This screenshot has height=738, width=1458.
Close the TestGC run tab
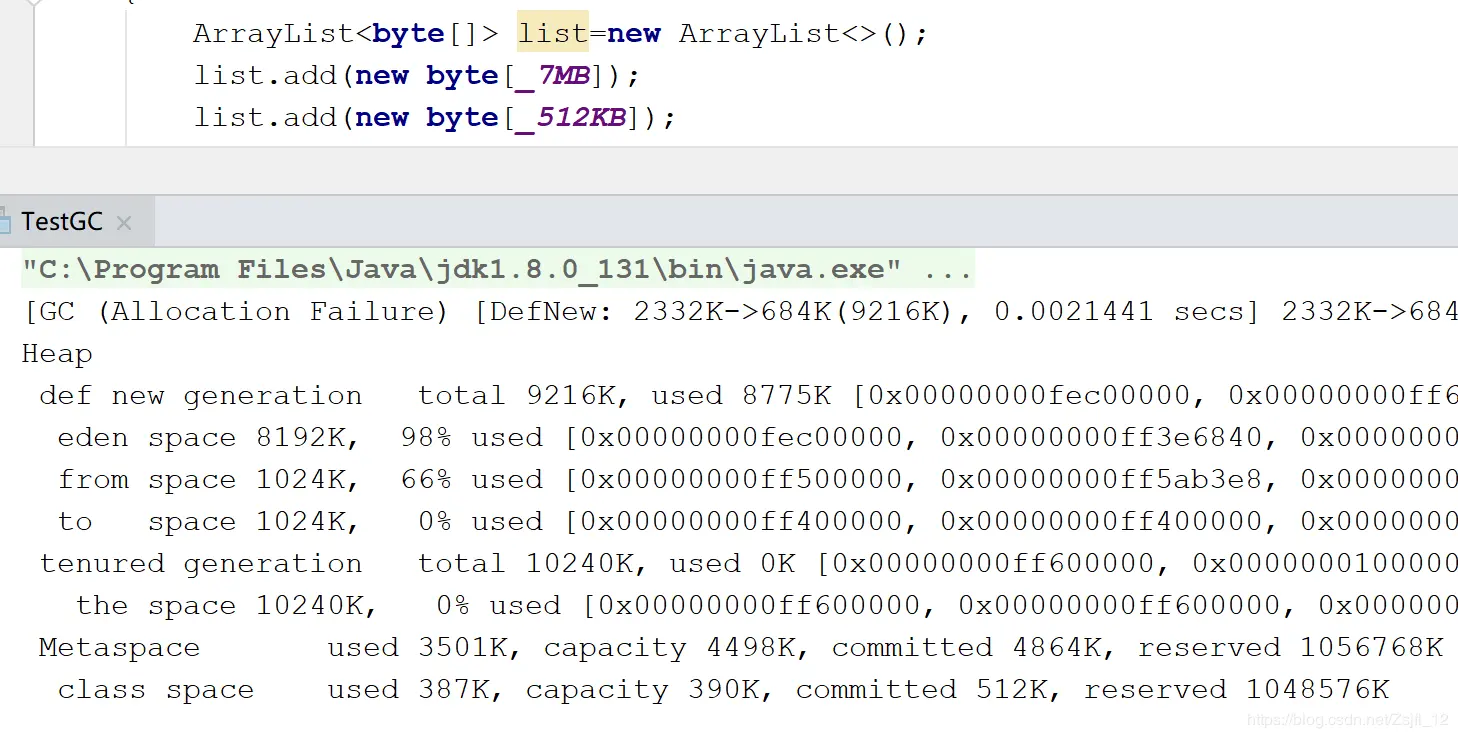pos(124,223)
